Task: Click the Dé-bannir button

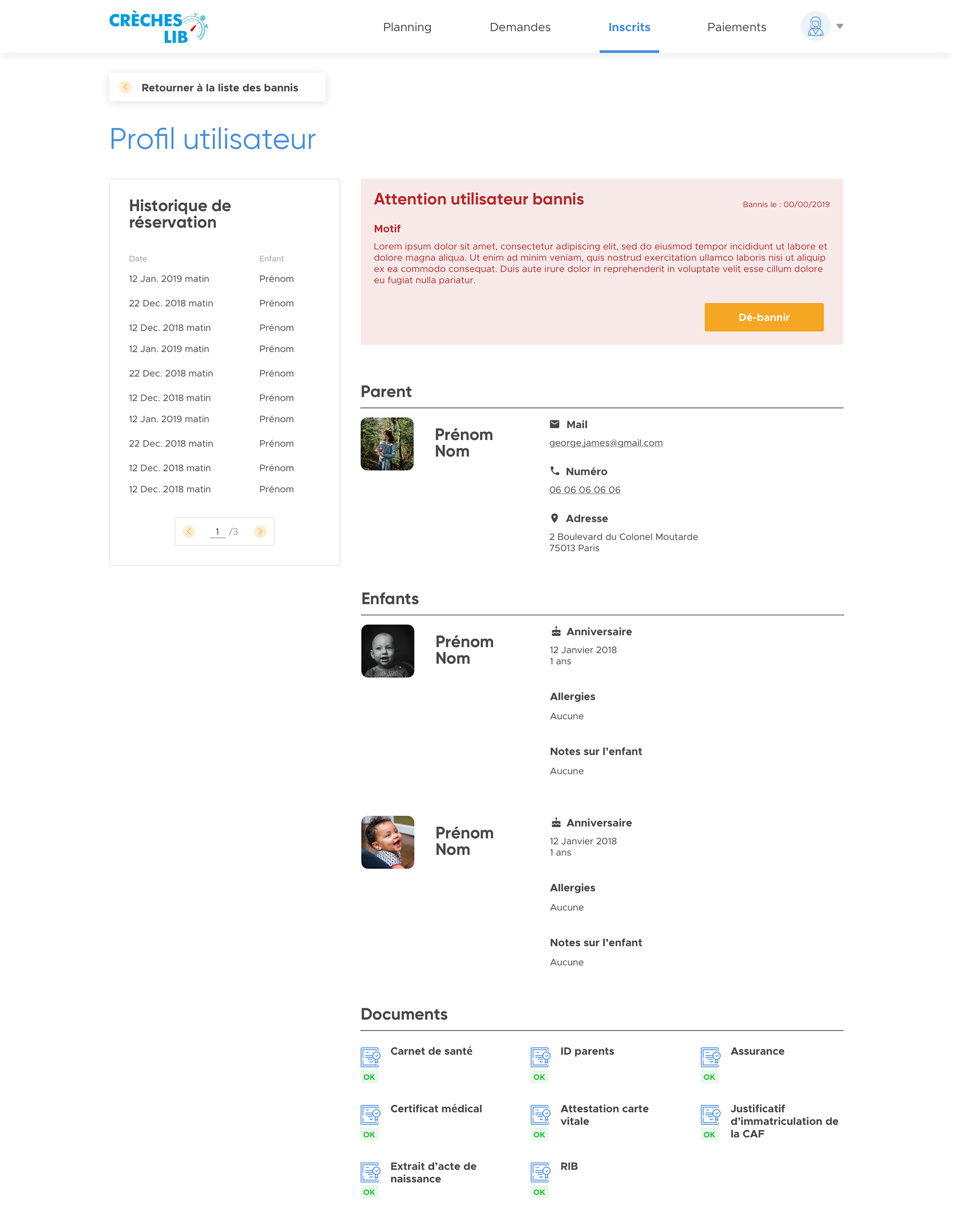Action: (x=764, y=317)
